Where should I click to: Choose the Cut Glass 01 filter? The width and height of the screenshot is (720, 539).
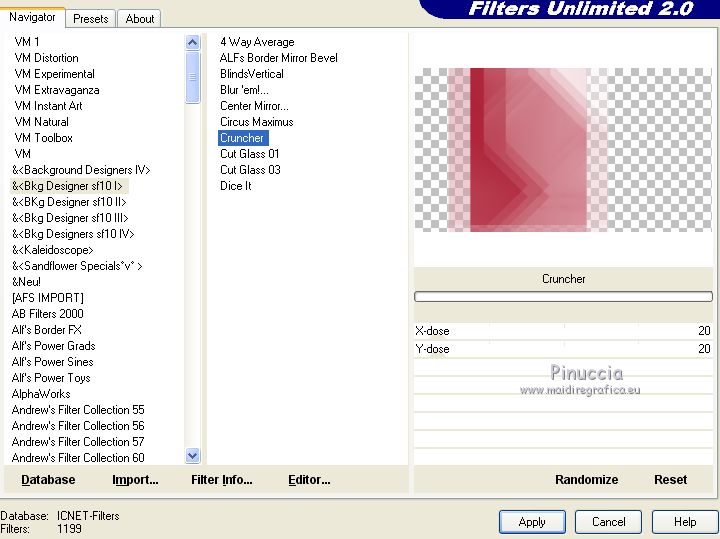tap(249, 154)
